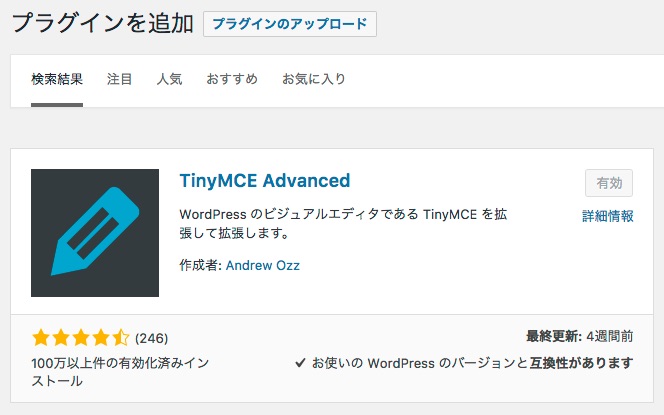The height and width of the screenshot is (415, 664).
Task: Click the (246) rating count
Action: [x=152, y=338]
